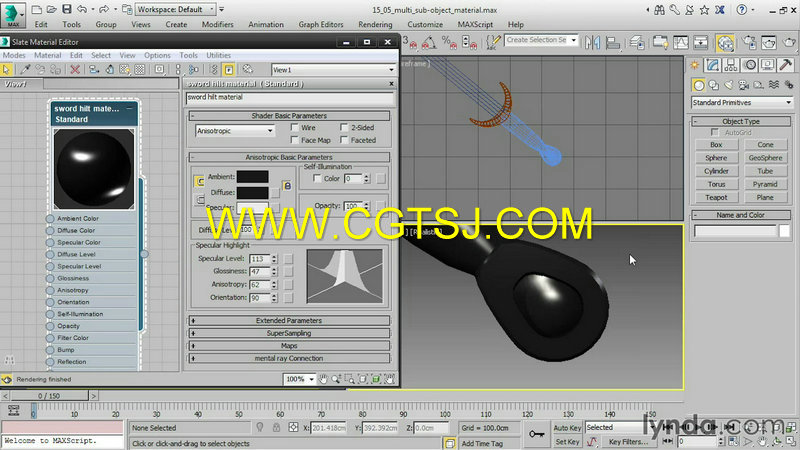This screenshot has width=800, height=450.
Task: Click the Align tool icon
Action: [x=613, y=42]
